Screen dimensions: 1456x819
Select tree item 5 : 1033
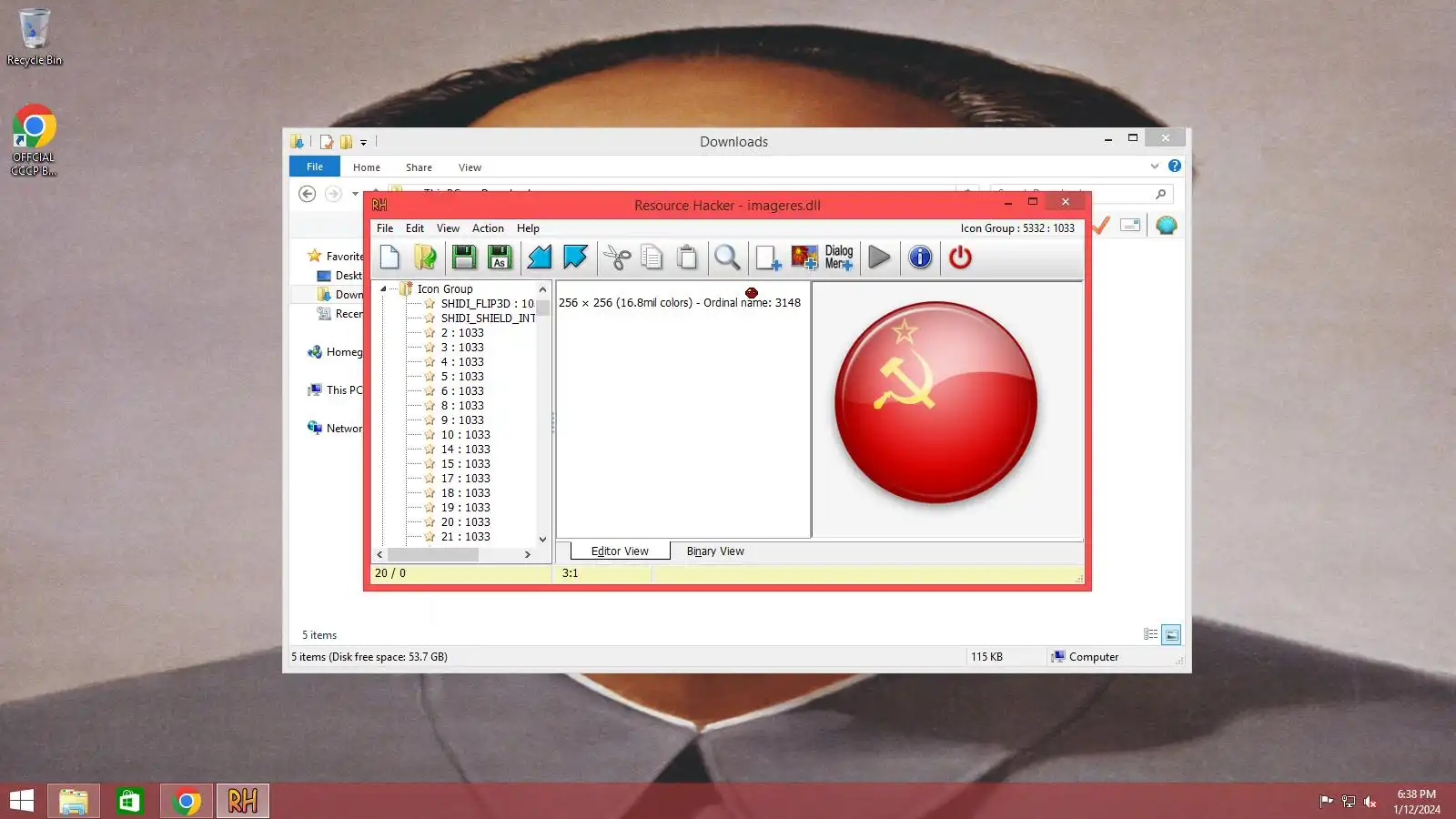462,377
